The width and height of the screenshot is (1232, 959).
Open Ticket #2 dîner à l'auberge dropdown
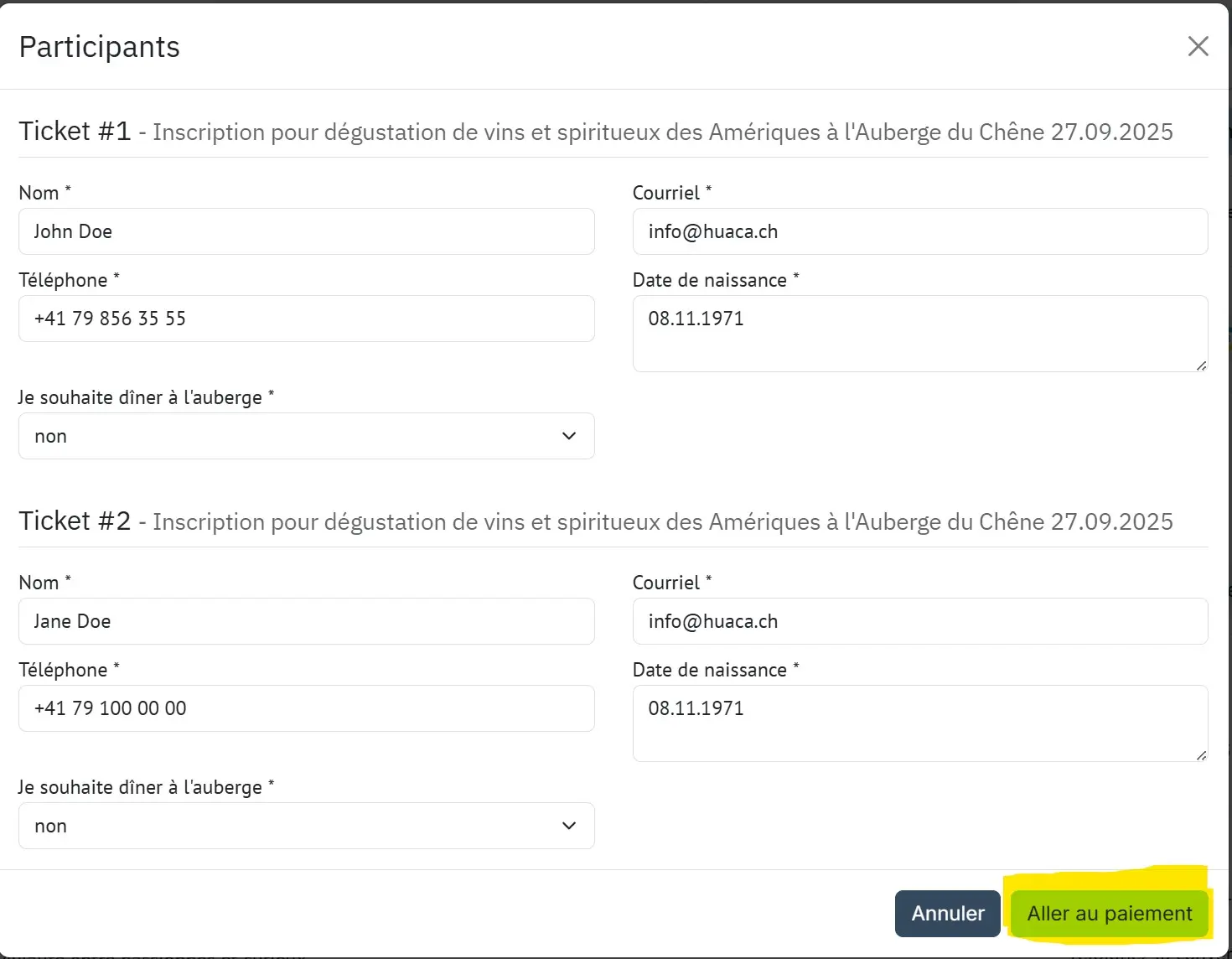[307, 826]
